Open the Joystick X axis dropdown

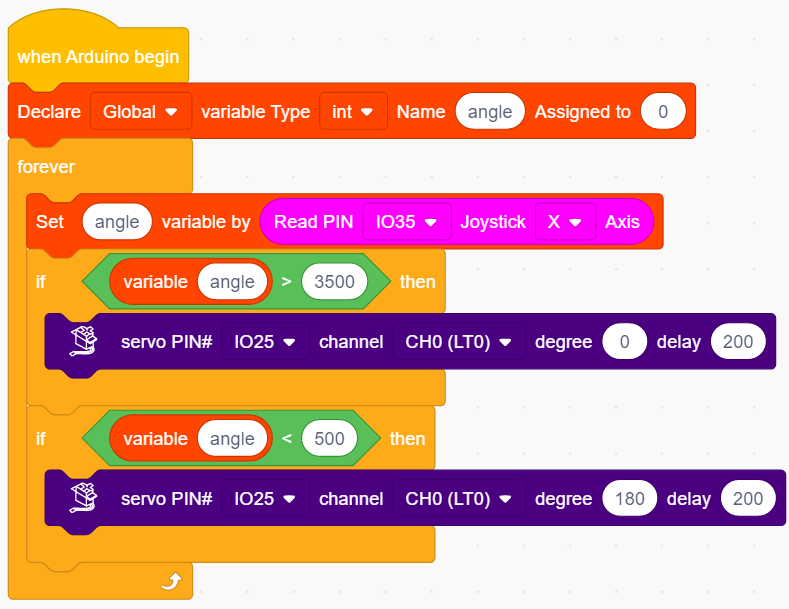point(566,222)
